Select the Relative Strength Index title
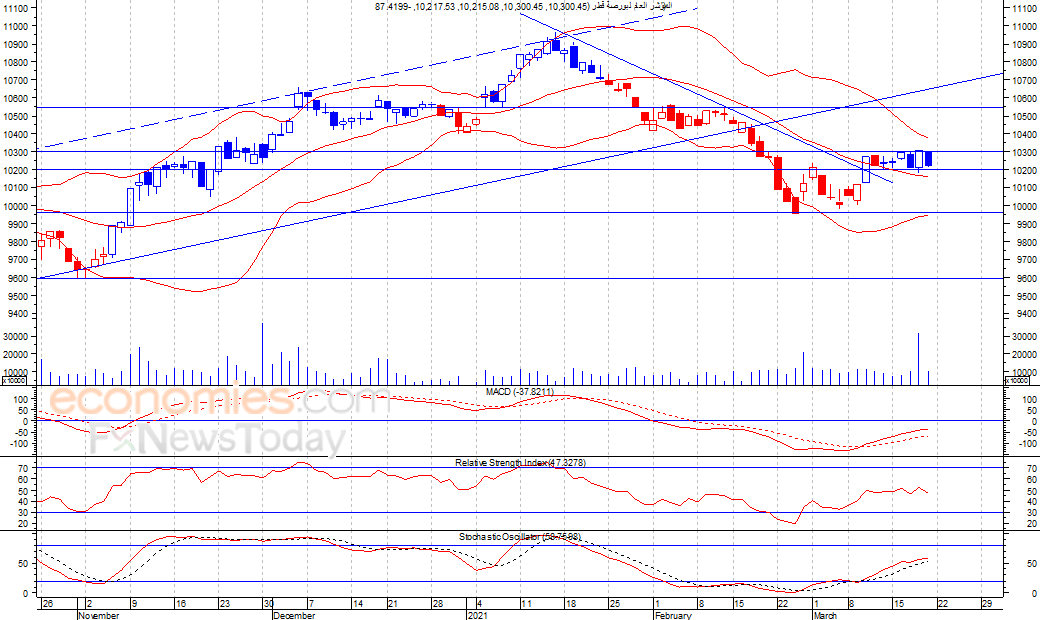This screenshot has width=1040, height=620. point(520,462)
